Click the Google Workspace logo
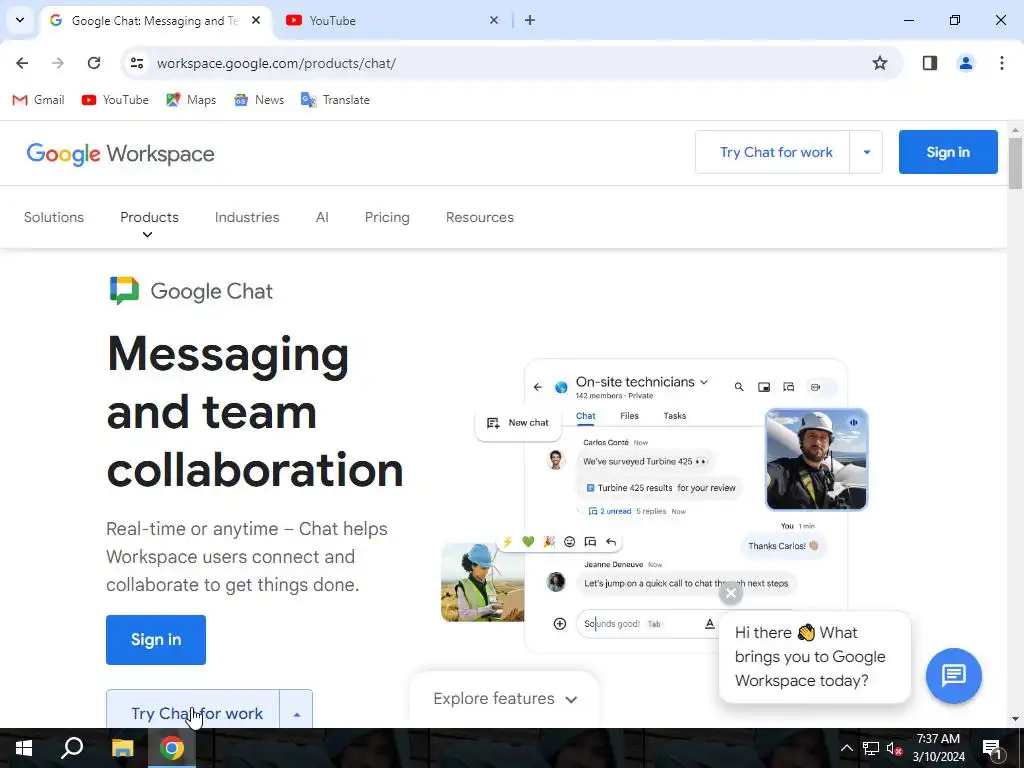Viewport: 1024px width, 768px height. pyautogui.click(x=120, y=154)
